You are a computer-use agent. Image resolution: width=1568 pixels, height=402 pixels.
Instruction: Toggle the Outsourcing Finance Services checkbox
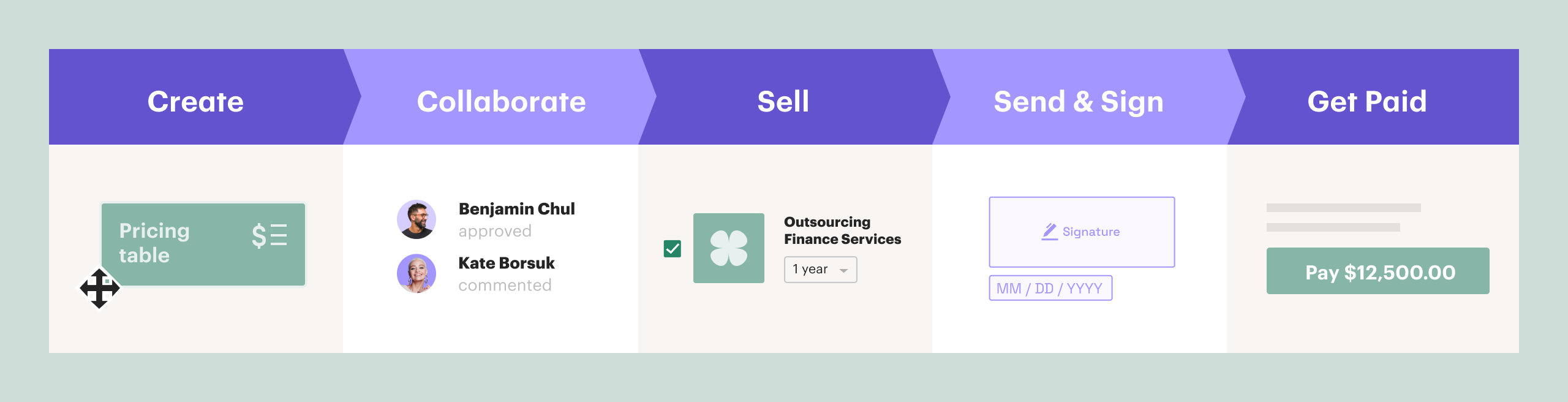[x=673, y=249]
